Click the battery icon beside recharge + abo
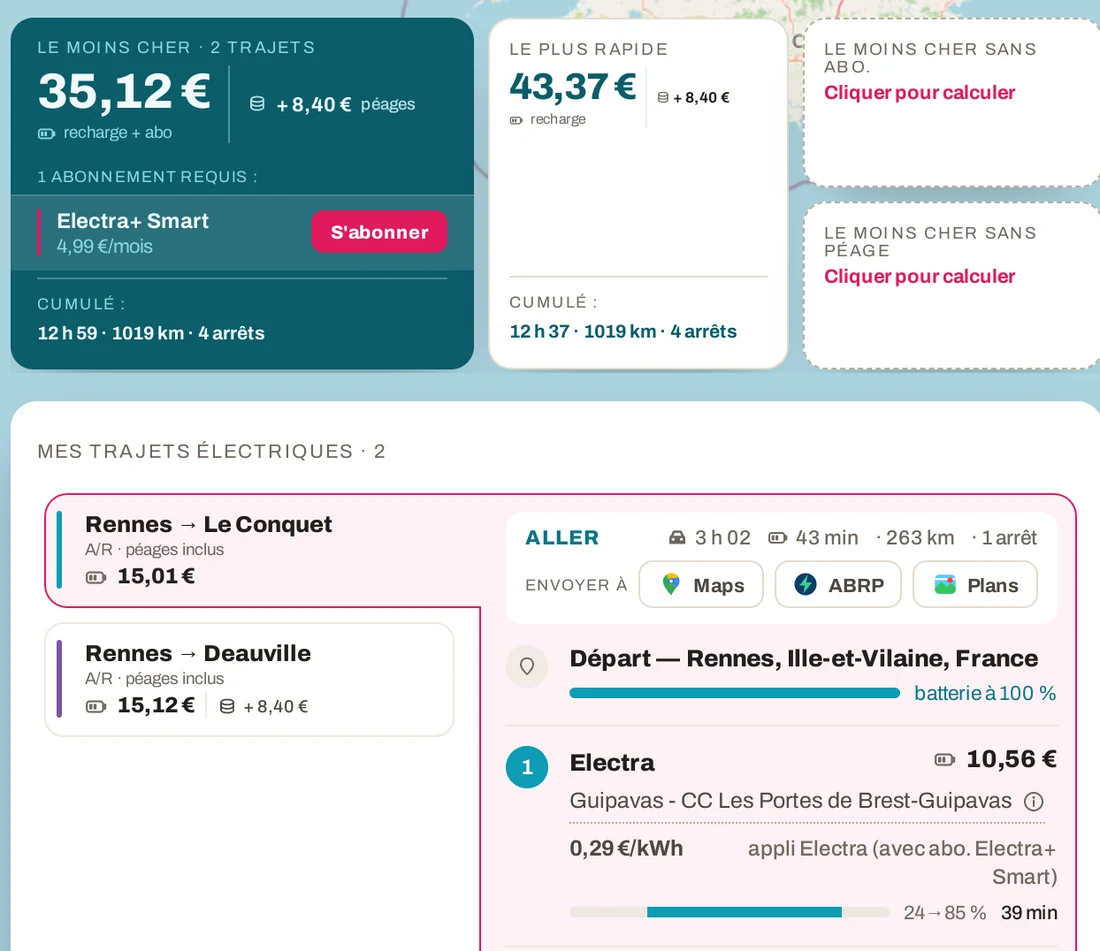The width and height of the screenshot is (1100, 951). coord(46,133)
